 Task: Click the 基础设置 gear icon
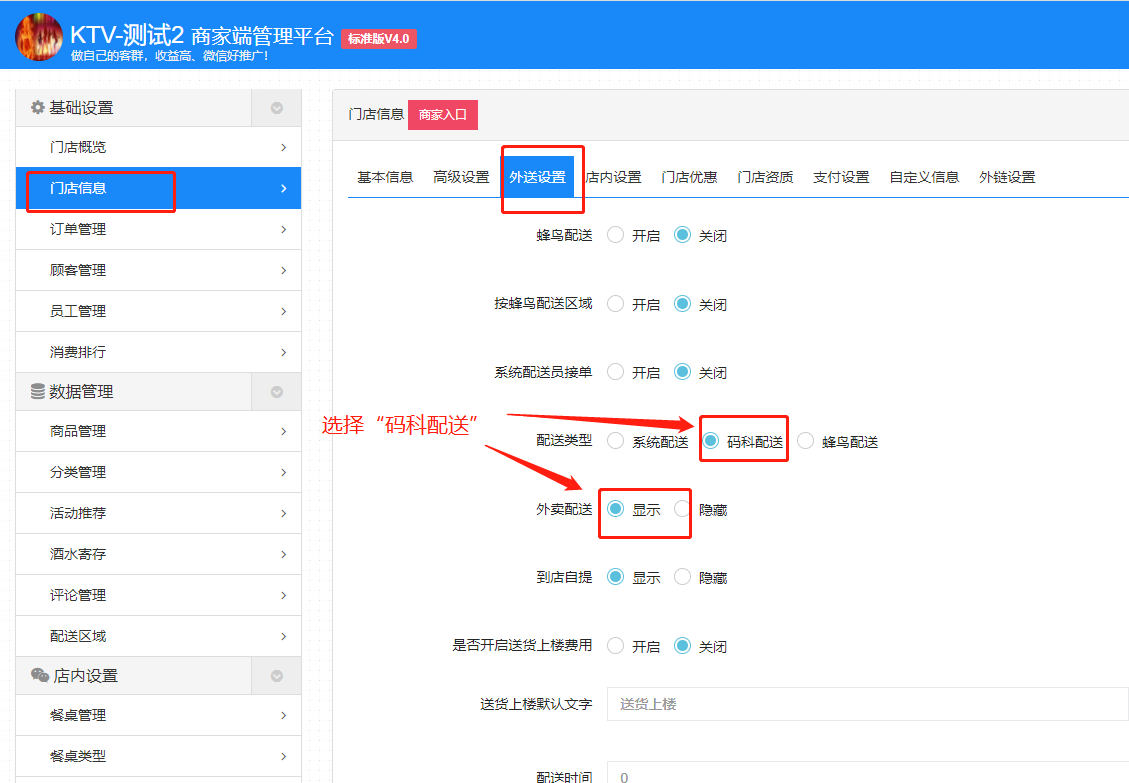tap(37, 107)
